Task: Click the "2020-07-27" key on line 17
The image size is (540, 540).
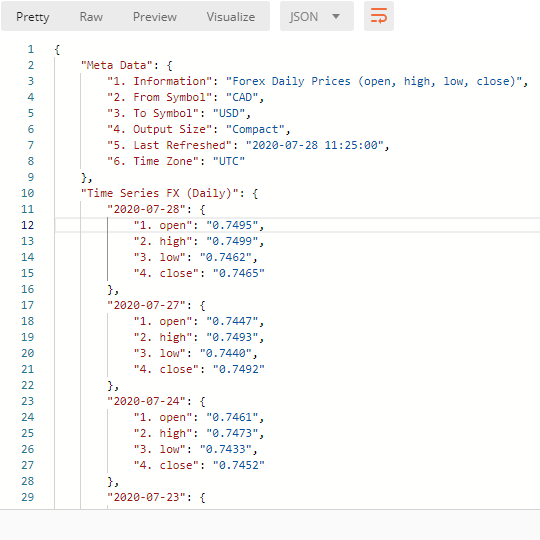Action: pyautogui.click(x=146, y=305)
